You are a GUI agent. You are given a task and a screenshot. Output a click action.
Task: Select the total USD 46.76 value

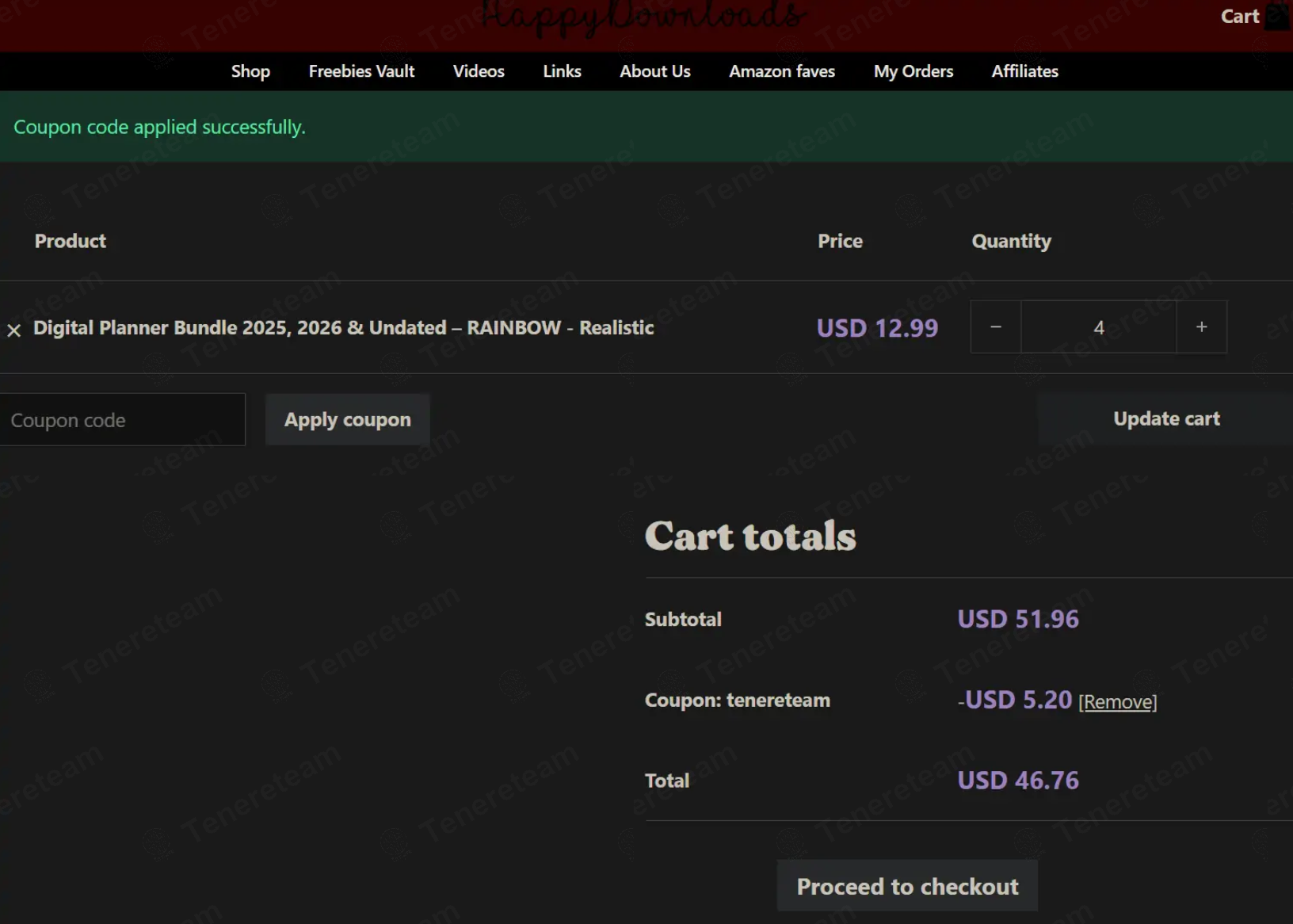point(1018,781)
